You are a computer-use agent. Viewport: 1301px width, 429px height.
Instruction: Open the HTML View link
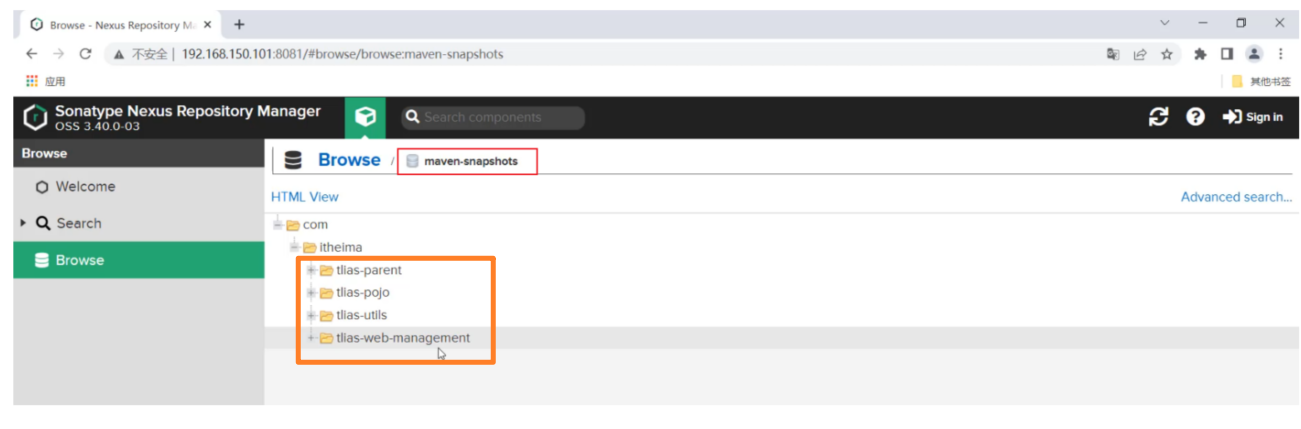pyautogui.click(x=304, y=197)
